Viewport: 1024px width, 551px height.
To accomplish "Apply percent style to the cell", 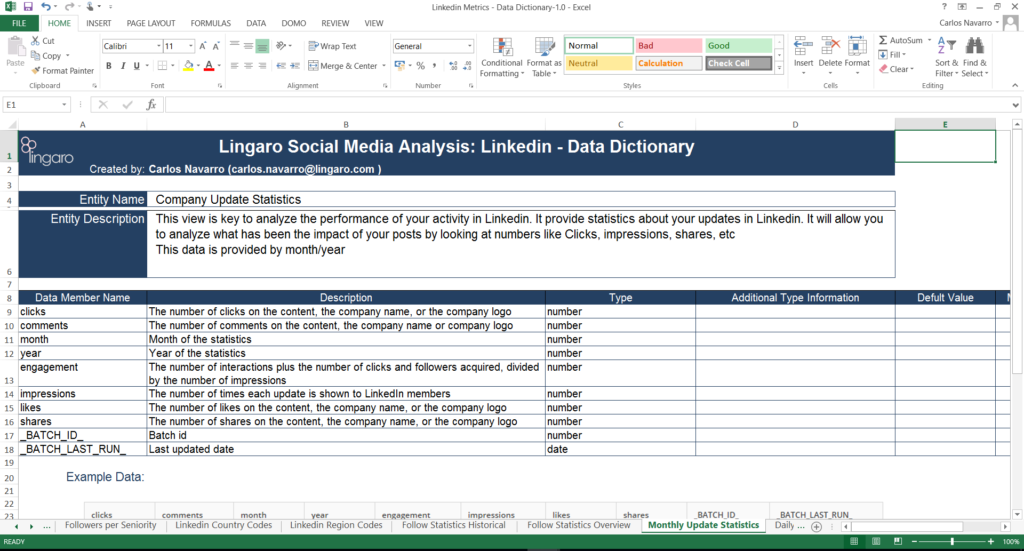I will pyautogui.click(x=421, y=65).
